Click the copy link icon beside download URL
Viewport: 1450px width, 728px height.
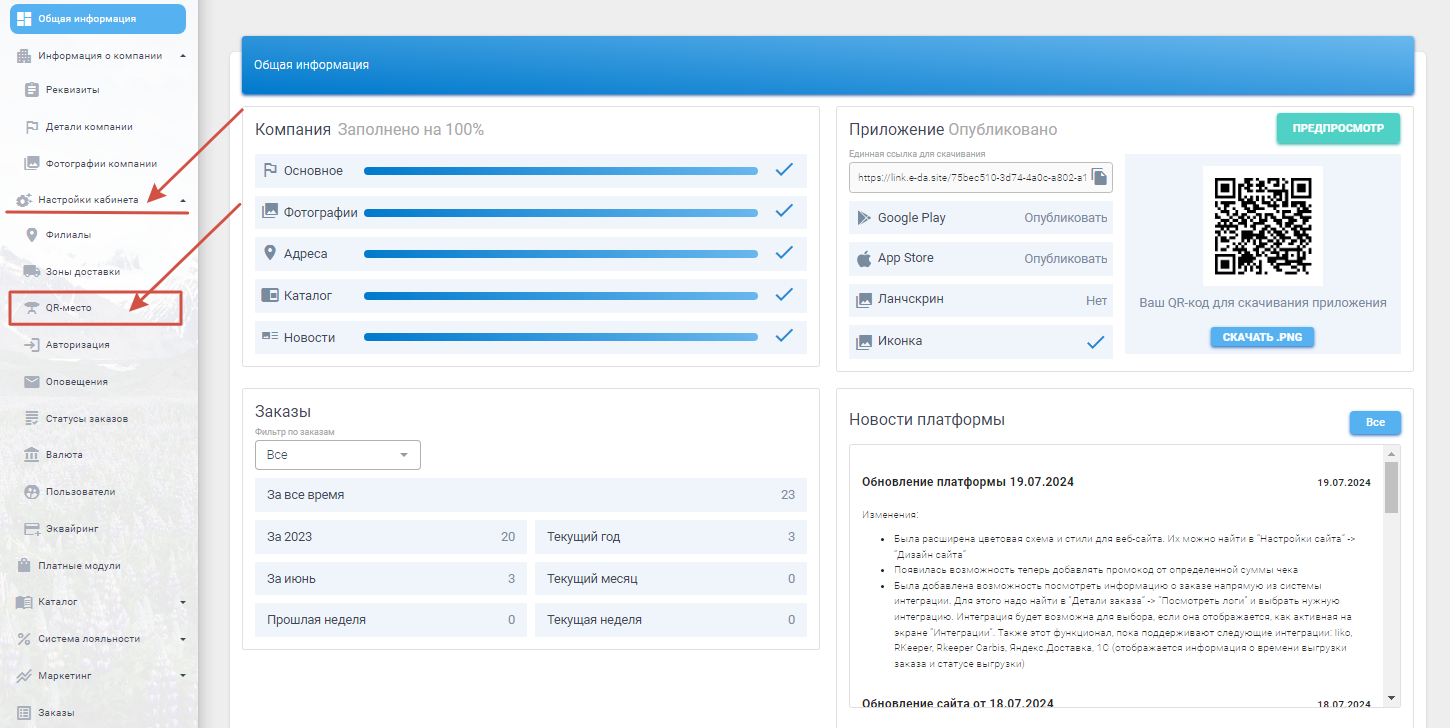click(1099, 177)
